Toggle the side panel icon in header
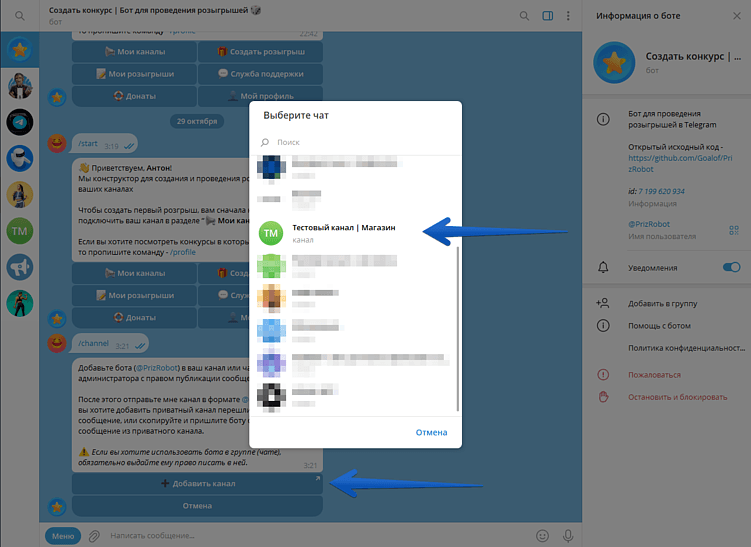Image resolution: width=751 pixels, height=547 pixels. pyautogui.click(x=547, y=16)
